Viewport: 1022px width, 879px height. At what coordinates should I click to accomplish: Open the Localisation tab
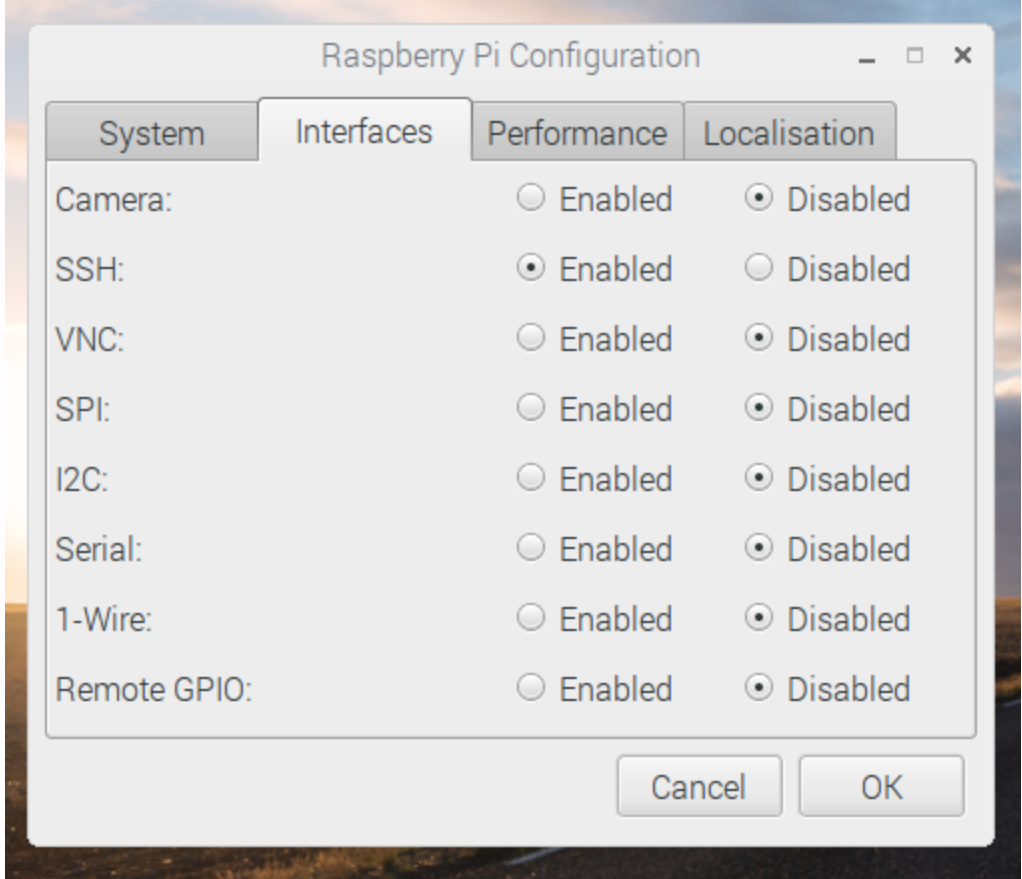[789, 132]
